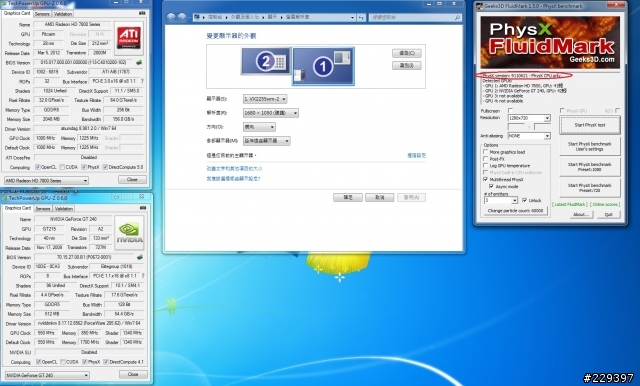Open the 1680 × 1050 resolution dropdown

271,113
